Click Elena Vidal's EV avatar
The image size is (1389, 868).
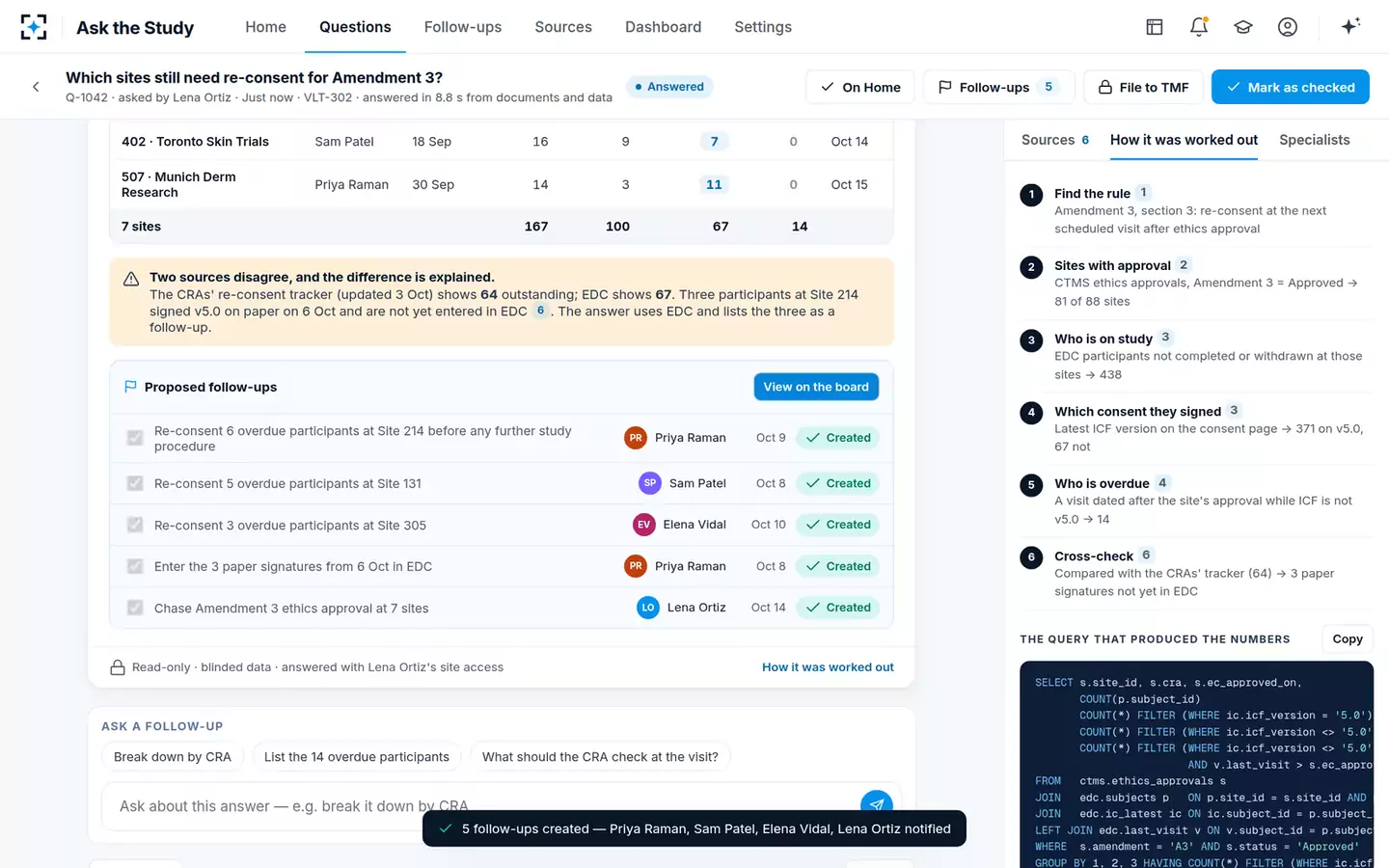(x=643, y=525)
